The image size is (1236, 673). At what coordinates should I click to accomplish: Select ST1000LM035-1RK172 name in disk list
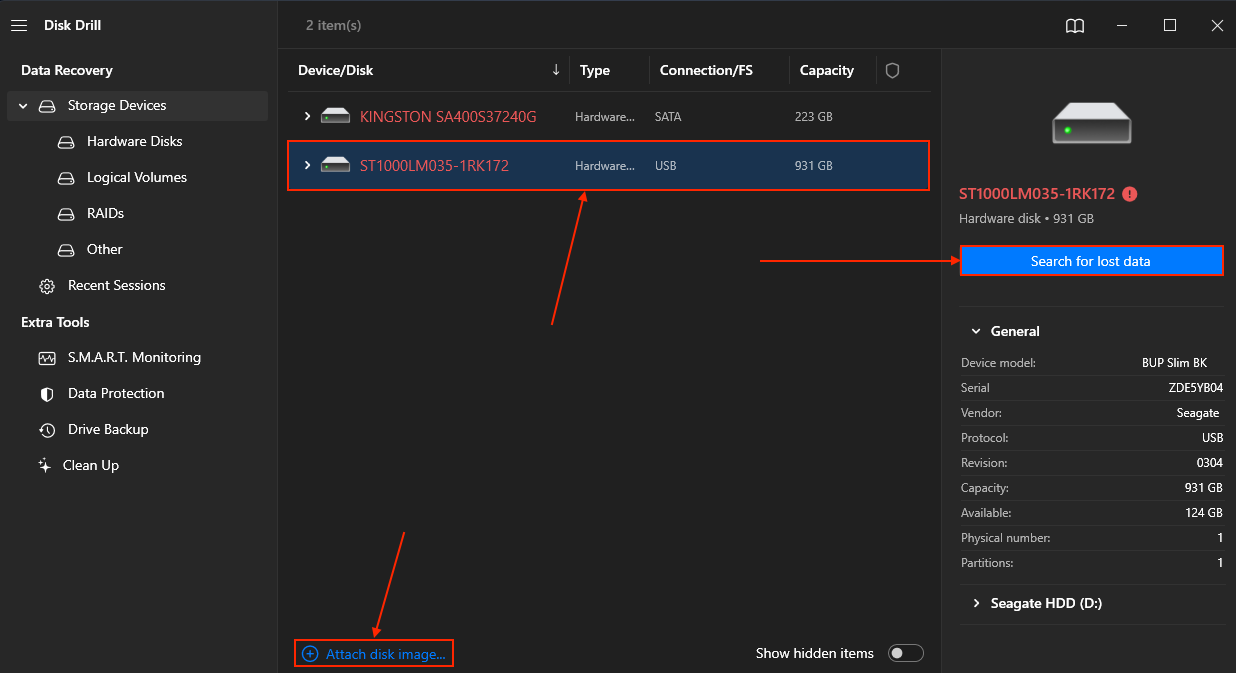[x=434, y=166]
